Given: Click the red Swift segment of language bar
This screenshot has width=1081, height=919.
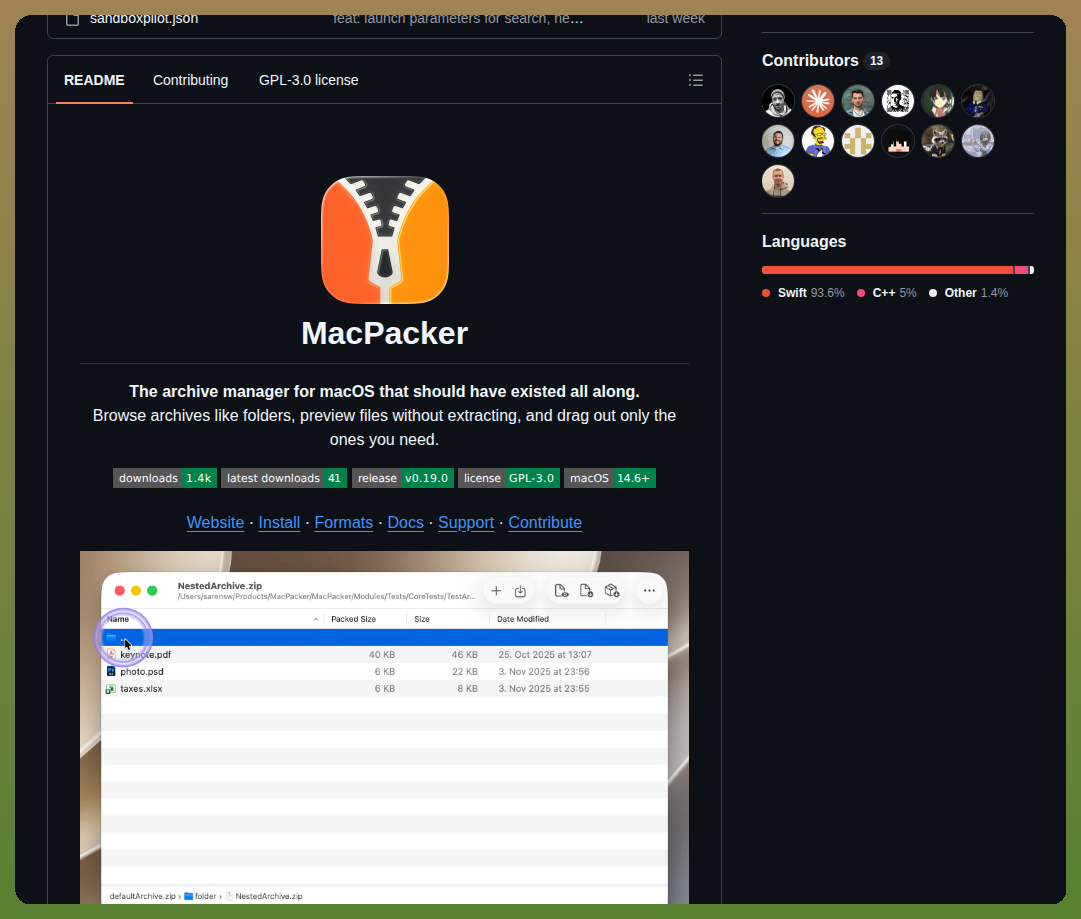Looking at the screenshot, I should click(x=887, y=270).
